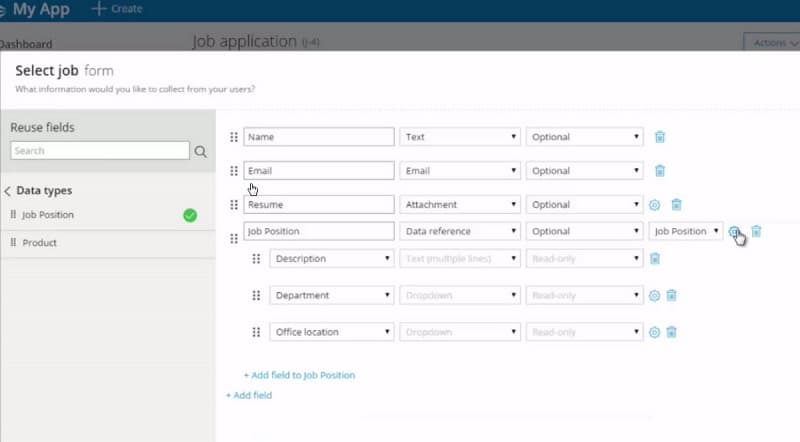
Task: Open the Optional dropdown for Email row
Action: coord(584,171)
